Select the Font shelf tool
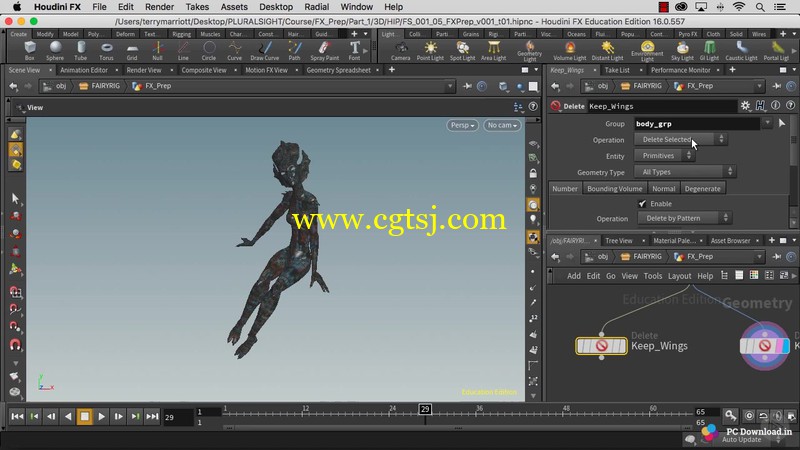Screen dimensions: 800x450 (x=355, y=51)
